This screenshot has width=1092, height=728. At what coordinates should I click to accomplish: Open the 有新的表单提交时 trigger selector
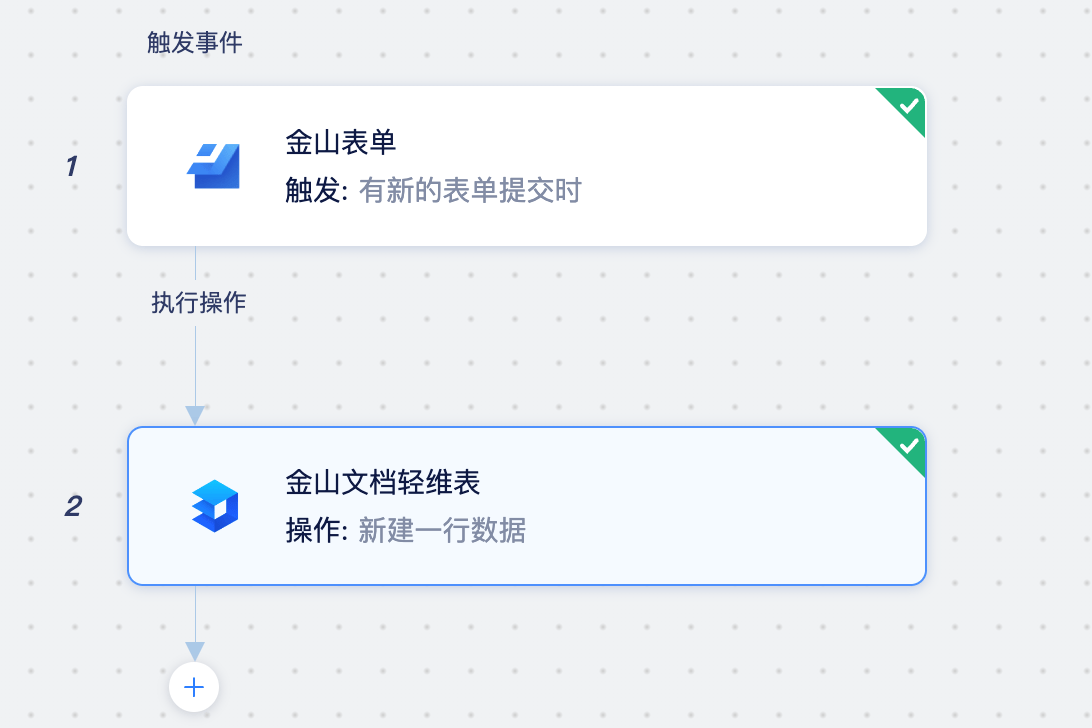(468, 189)
